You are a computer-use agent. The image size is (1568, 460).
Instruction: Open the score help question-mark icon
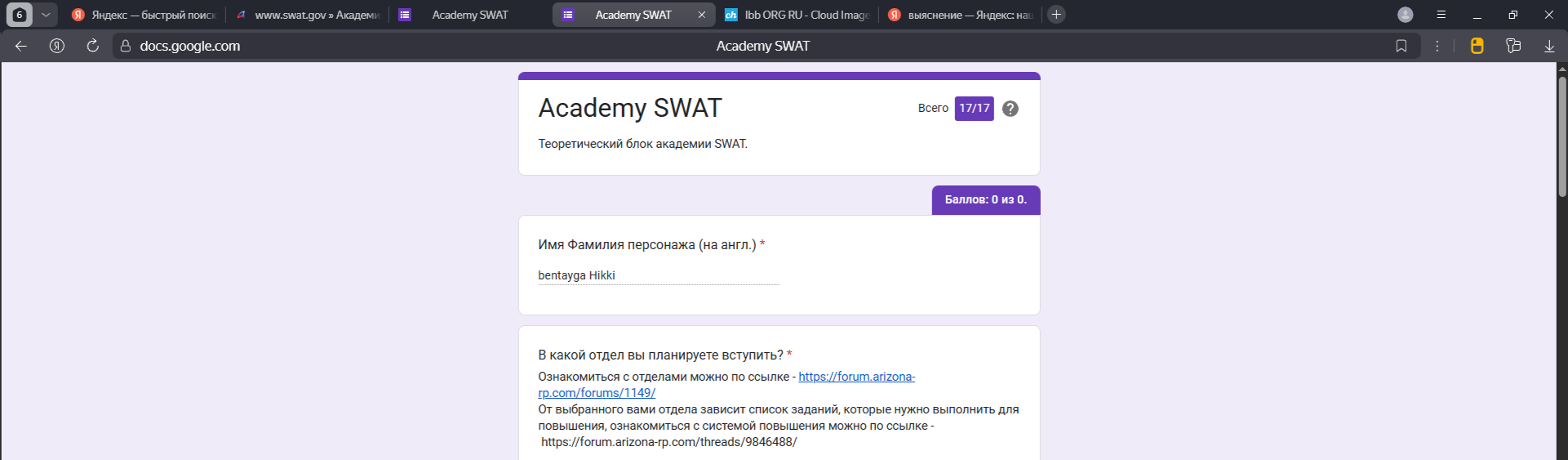point(1010,109)
